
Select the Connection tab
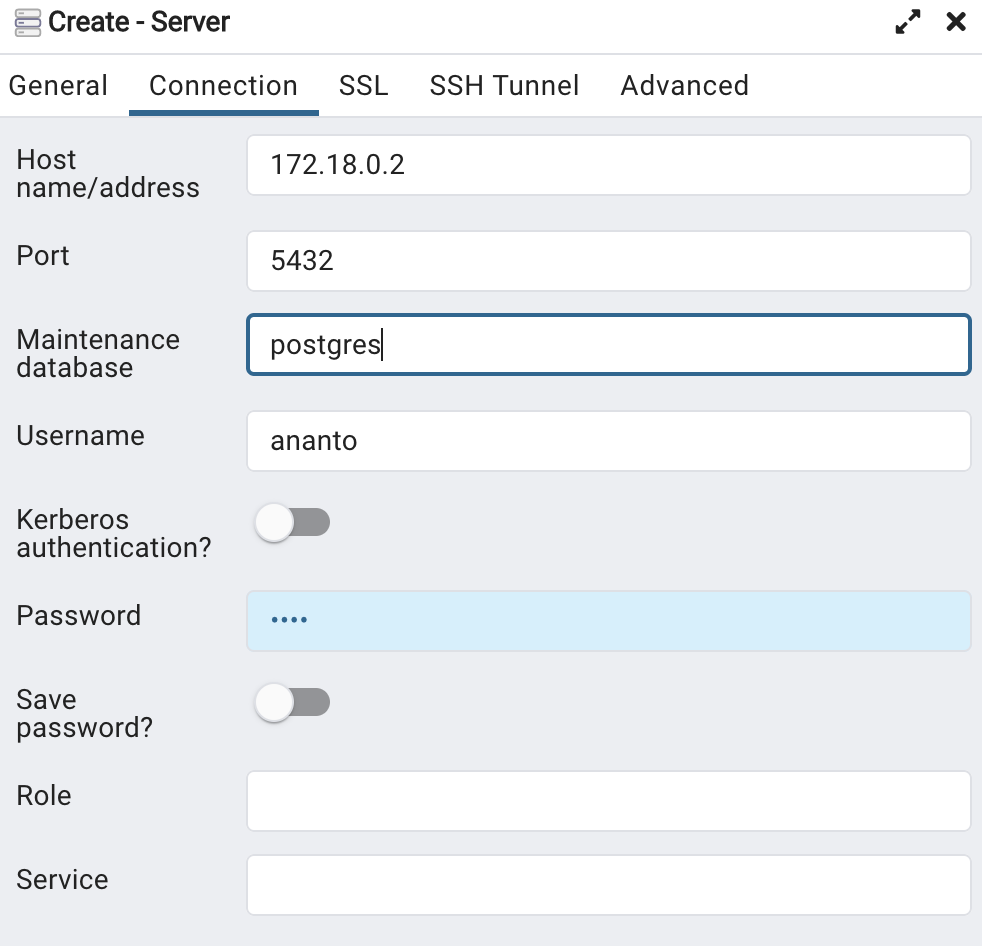tap(224, 86)
